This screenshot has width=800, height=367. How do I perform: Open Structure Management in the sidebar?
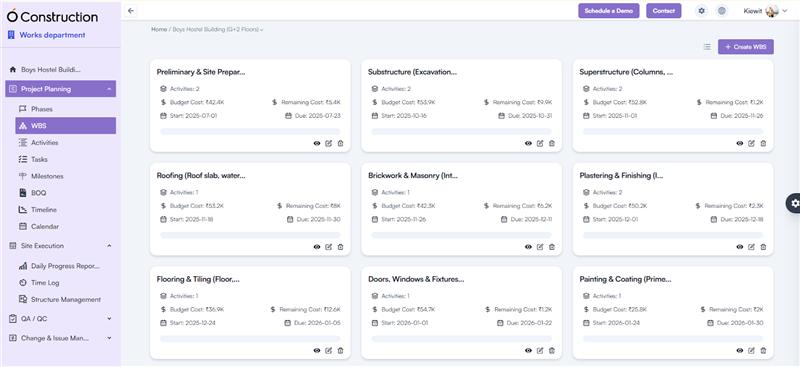pyautogui.click(x=66, y=300)
